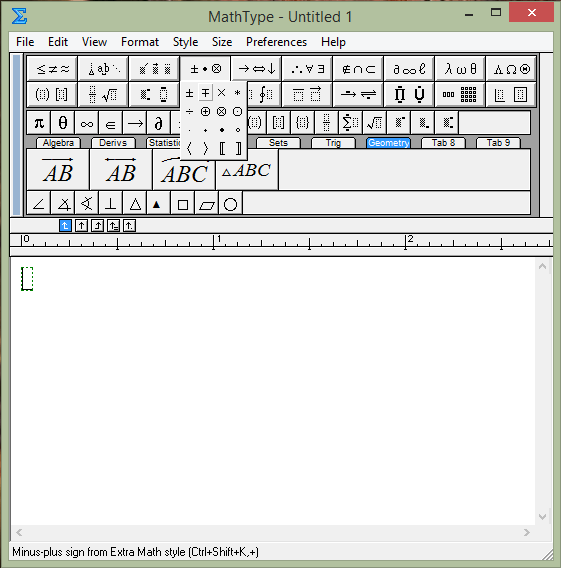The image size is (561, 568).
Task: Switch to the Sets tab
Action: tap(278, 143)
